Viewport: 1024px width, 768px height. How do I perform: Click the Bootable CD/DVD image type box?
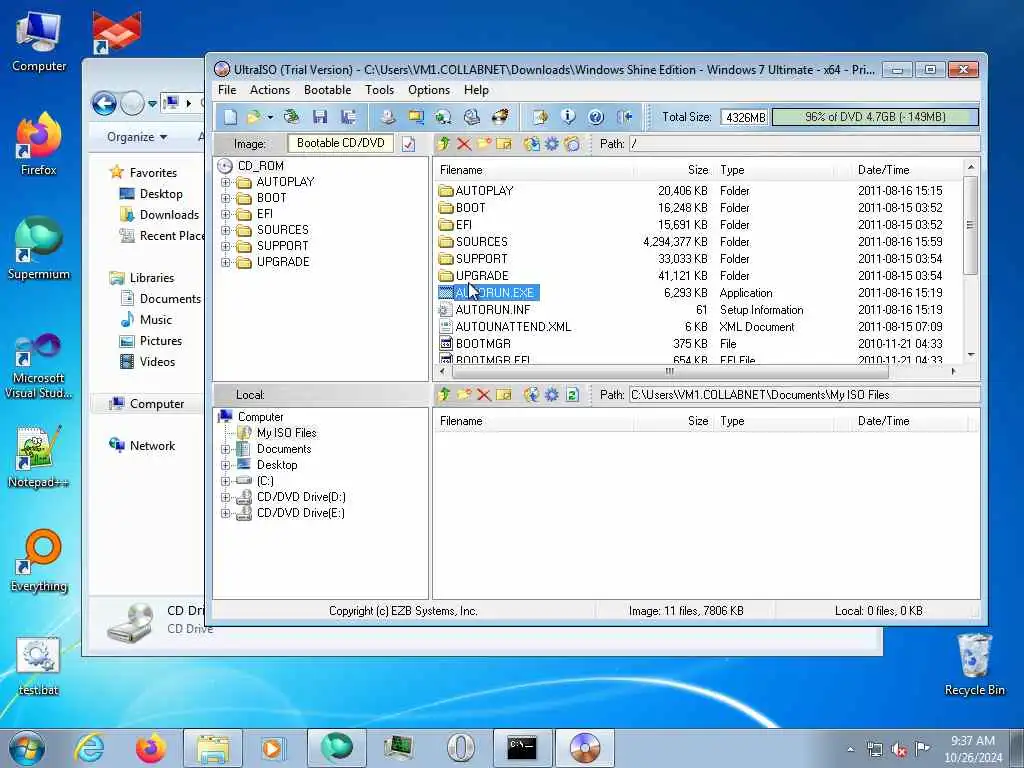point(340,143)
